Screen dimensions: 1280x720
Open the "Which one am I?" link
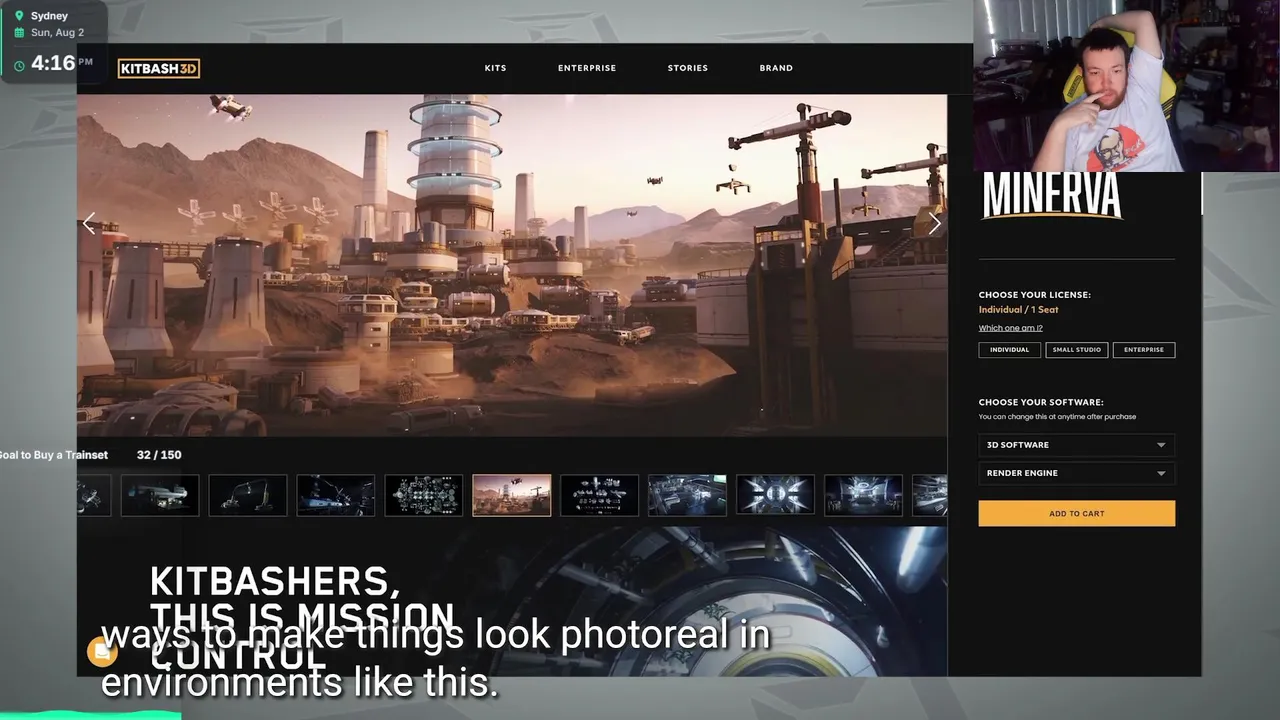tap(1010, 328)
